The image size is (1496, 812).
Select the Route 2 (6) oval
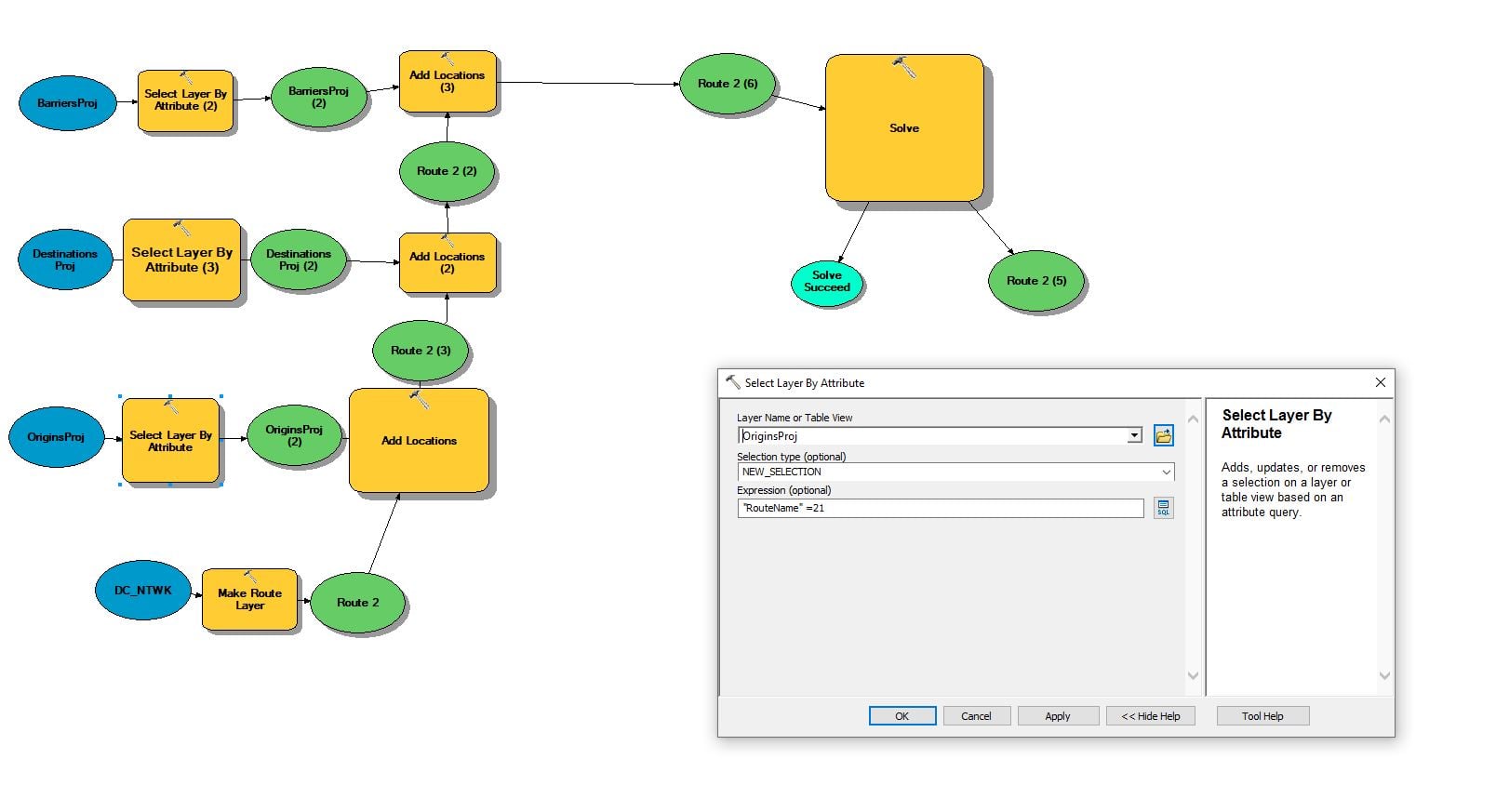coord(728,84)
